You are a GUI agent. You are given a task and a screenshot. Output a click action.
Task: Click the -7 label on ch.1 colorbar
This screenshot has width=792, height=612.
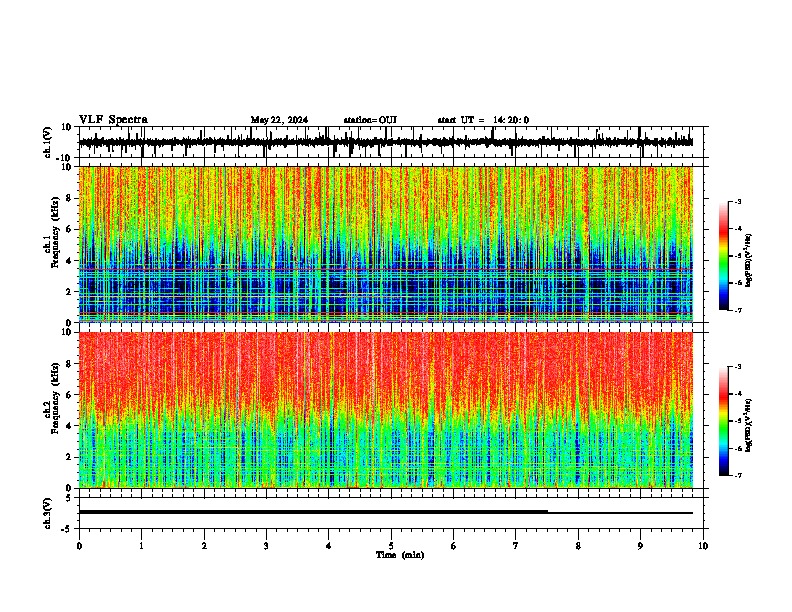[x=738, y=310]
